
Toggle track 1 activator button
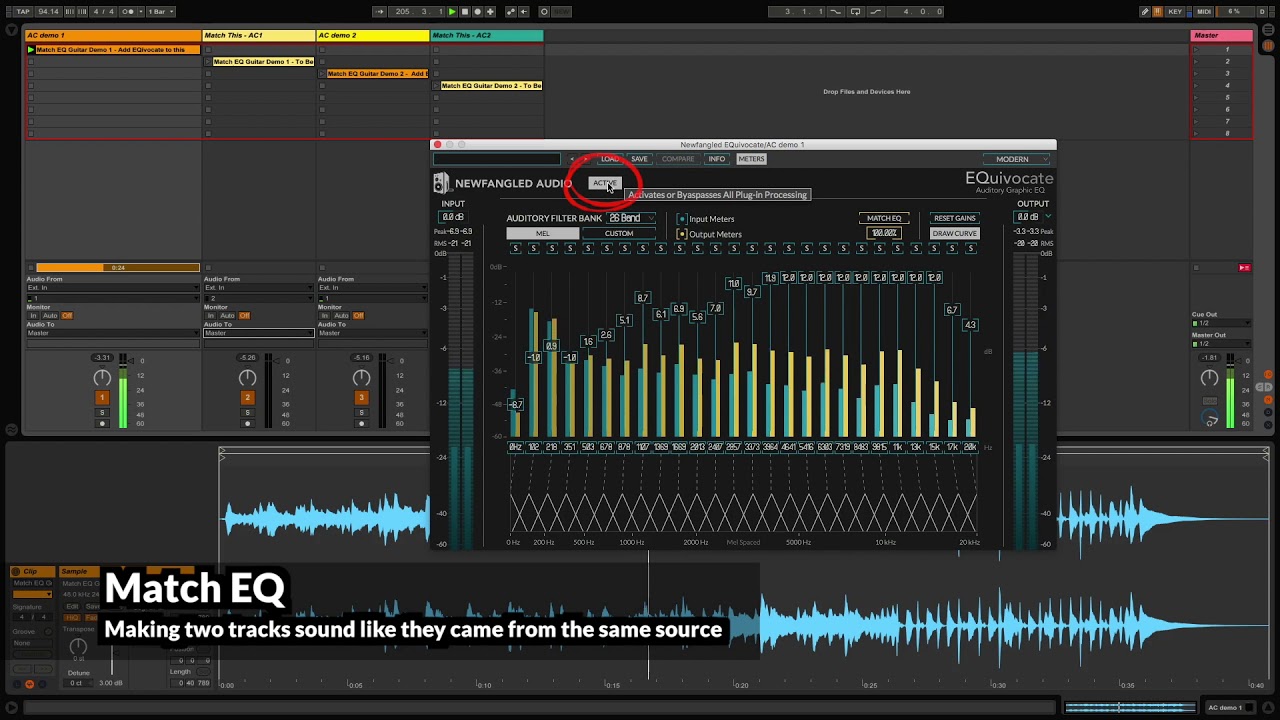coord(102,397)
